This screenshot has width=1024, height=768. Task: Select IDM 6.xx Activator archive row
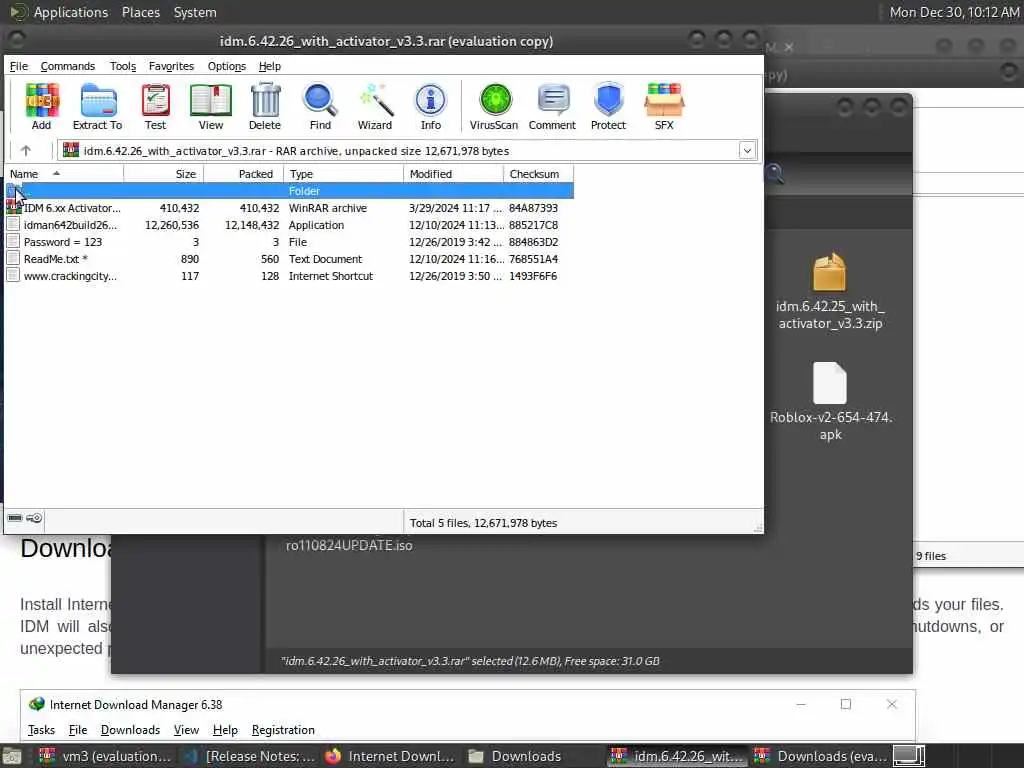(x=289, y=208)
